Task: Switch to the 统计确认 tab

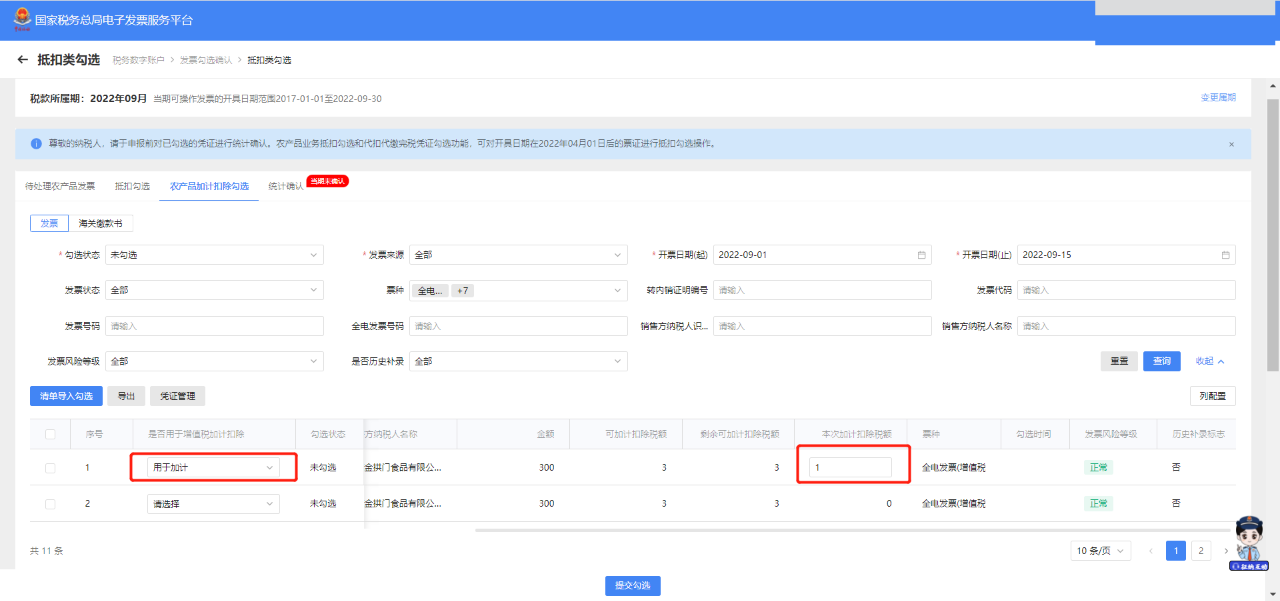Action: tap(285, 186)
